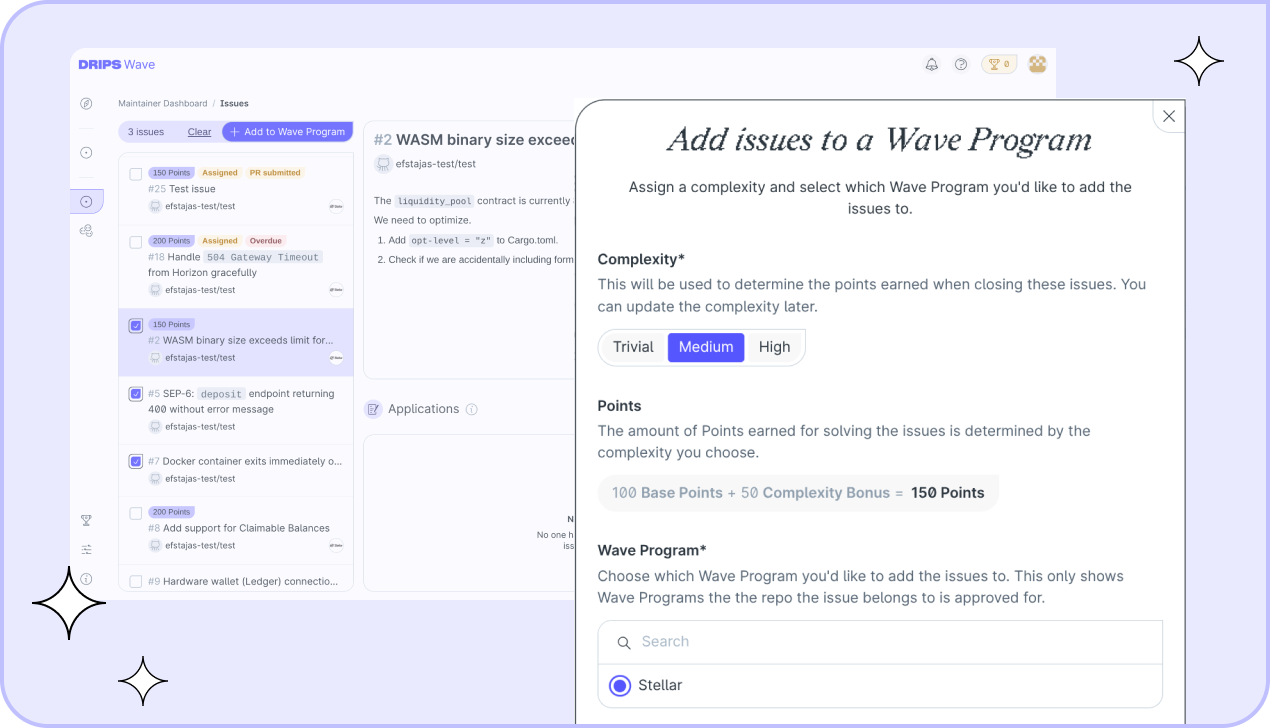The image size is (1270, 728).
Task: Click the compass explore icon in sidebar
Action: [86, 104]
